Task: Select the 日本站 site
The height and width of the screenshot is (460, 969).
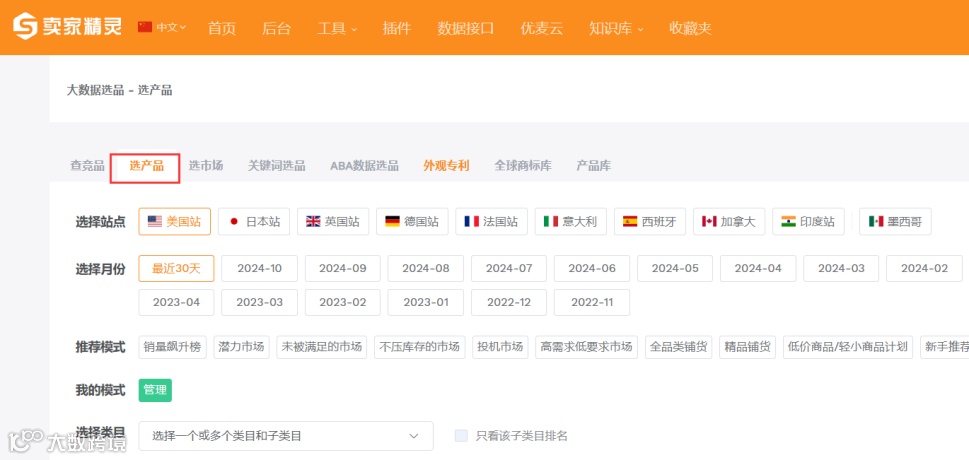Action: pos(253,221)
